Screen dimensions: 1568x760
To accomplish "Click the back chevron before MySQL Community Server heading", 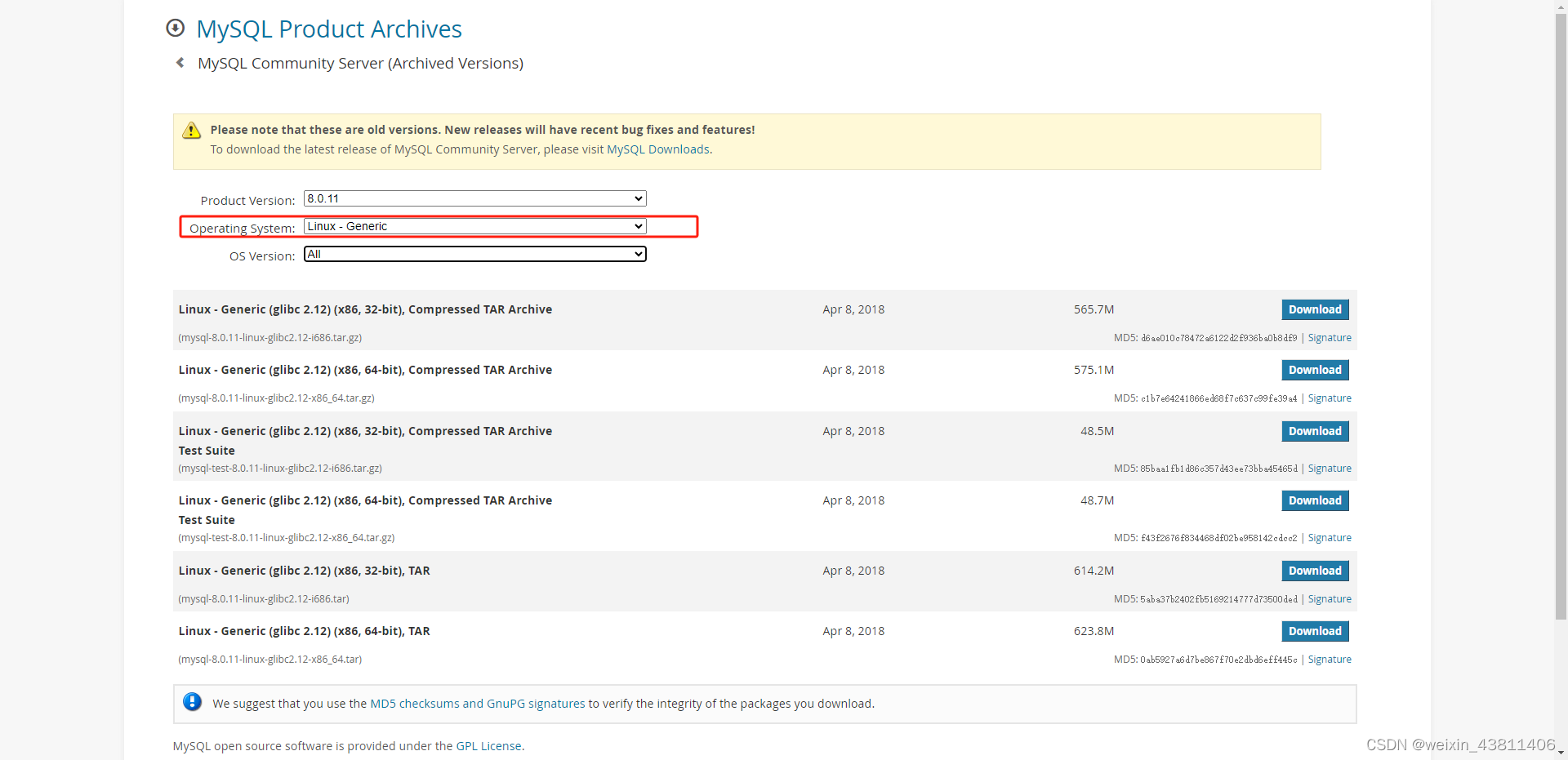I will [180, 62].
